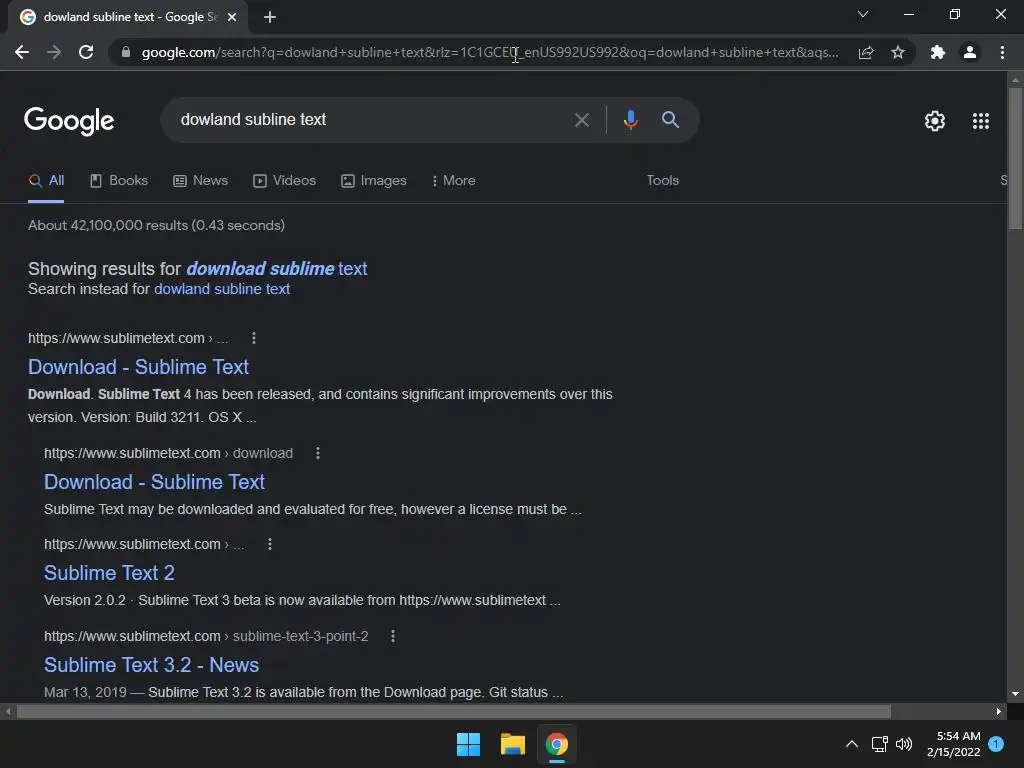Open the 'Sublime Text 2' result

point(109,573)
